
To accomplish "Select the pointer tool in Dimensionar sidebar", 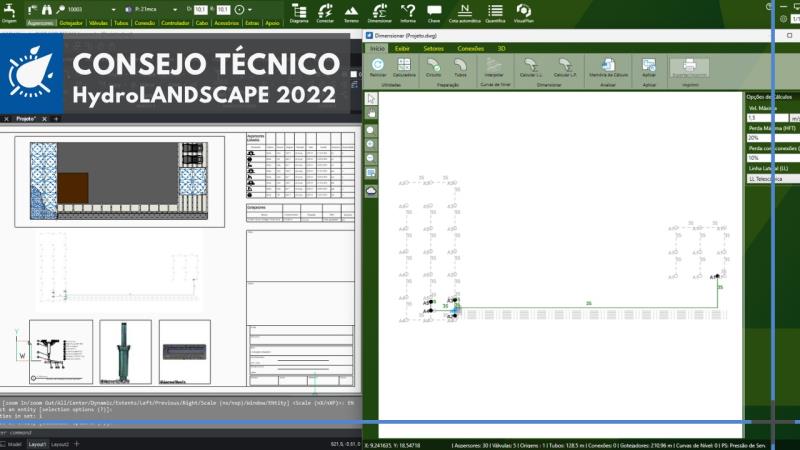I will [x=371, y=98].
